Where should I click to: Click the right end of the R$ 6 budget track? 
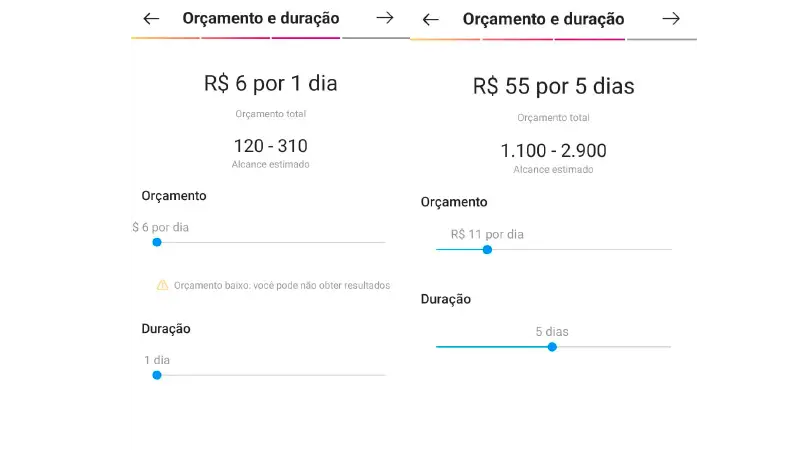383,242
